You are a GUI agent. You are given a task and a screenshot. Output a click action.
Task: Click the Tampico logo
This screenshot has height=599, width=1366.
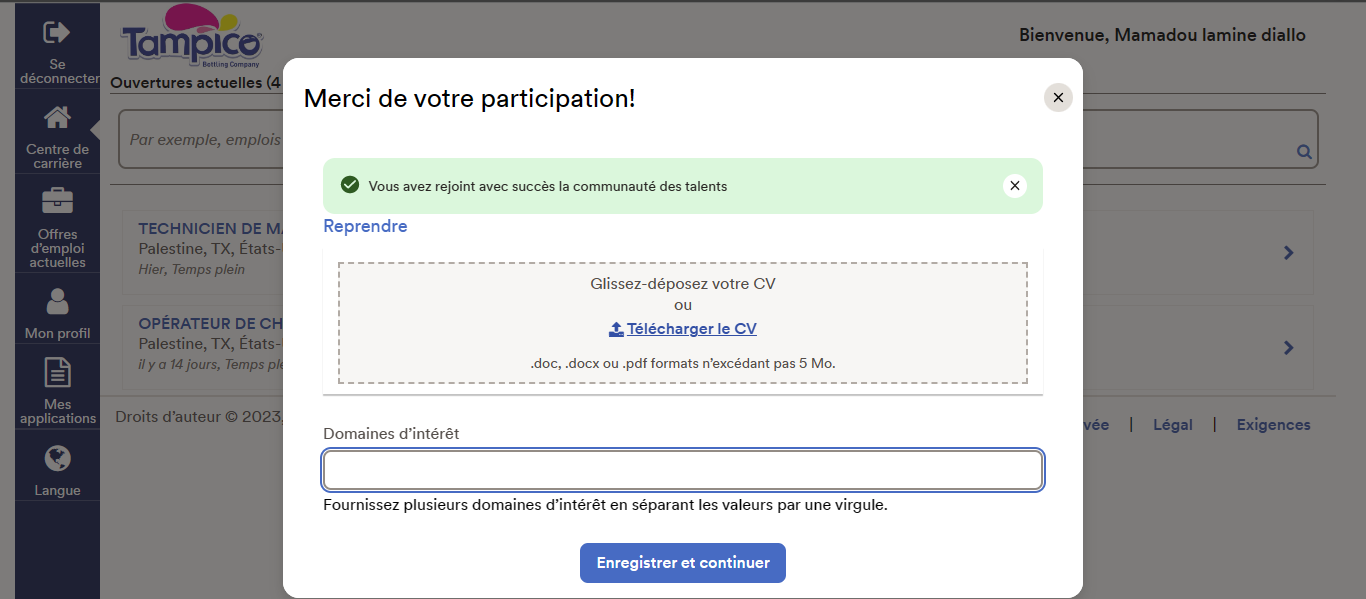point(191,37)
